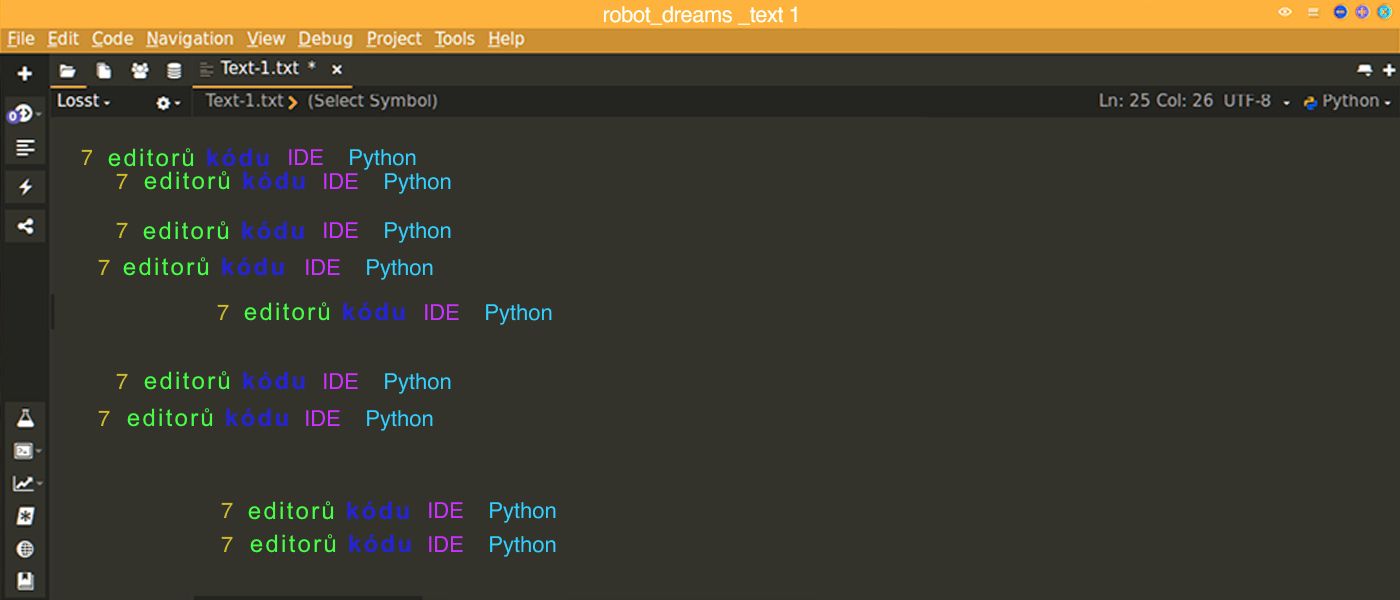The image size is (1400, 600).
Task: Click the lightning bolt icon in the sidebar
Action: point(25,186)
